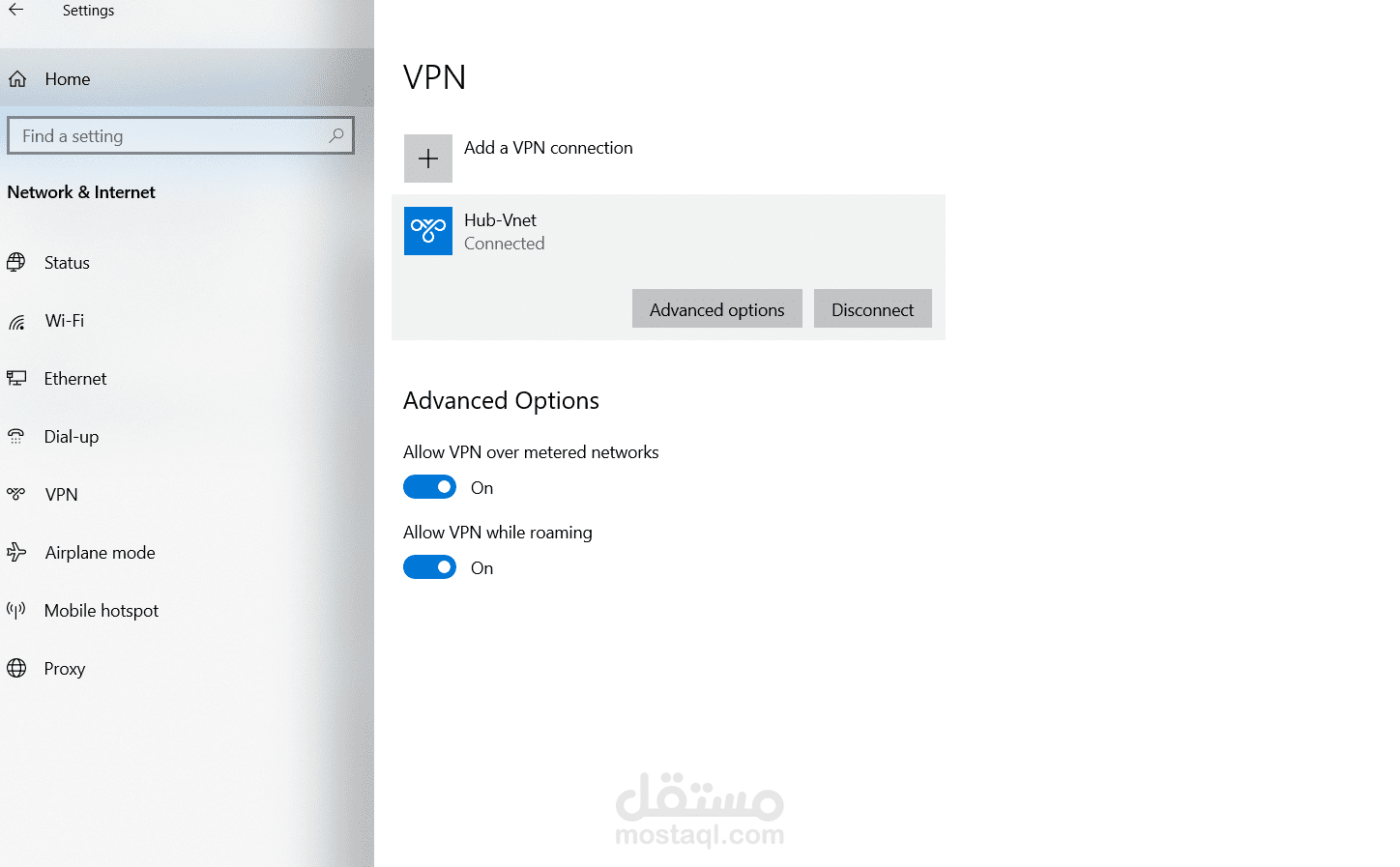
Task: Click the Mobile hotspot icon
Action: coord(16,610)
